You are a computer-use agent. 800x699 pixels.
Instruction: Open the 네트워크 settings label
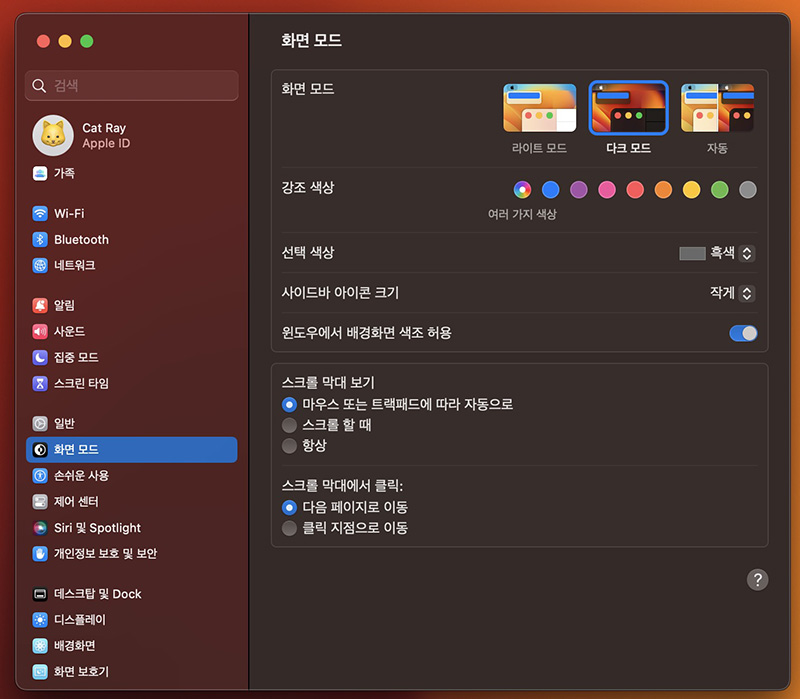[74, 265]
